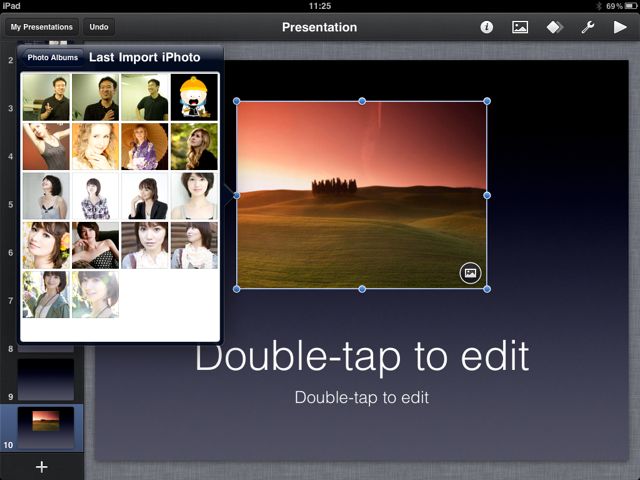
Task: Open the Info inspector icon
Action: pos(486,27)
